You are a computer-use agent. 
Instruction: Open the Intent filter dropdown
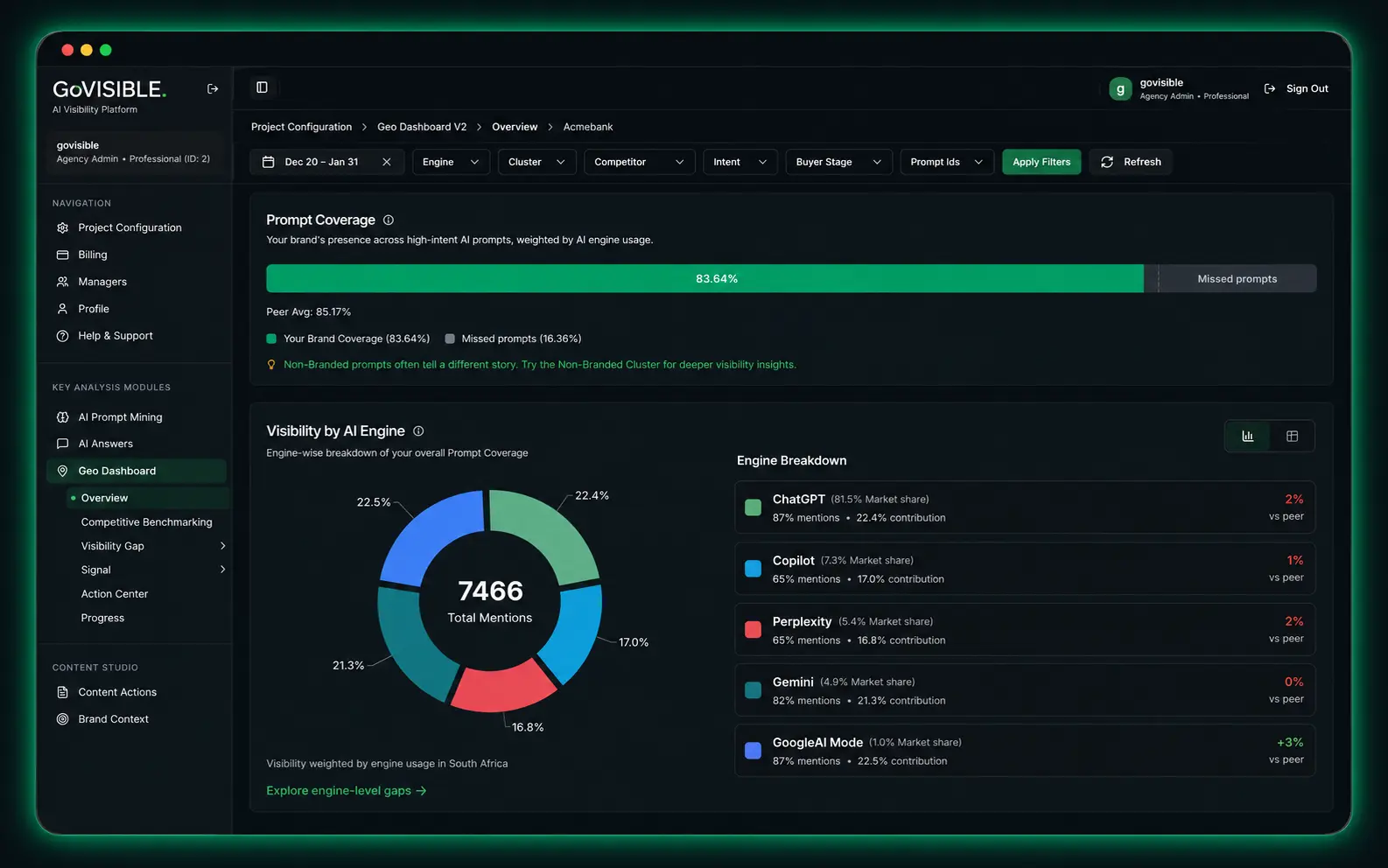click(x=740, y=162)
